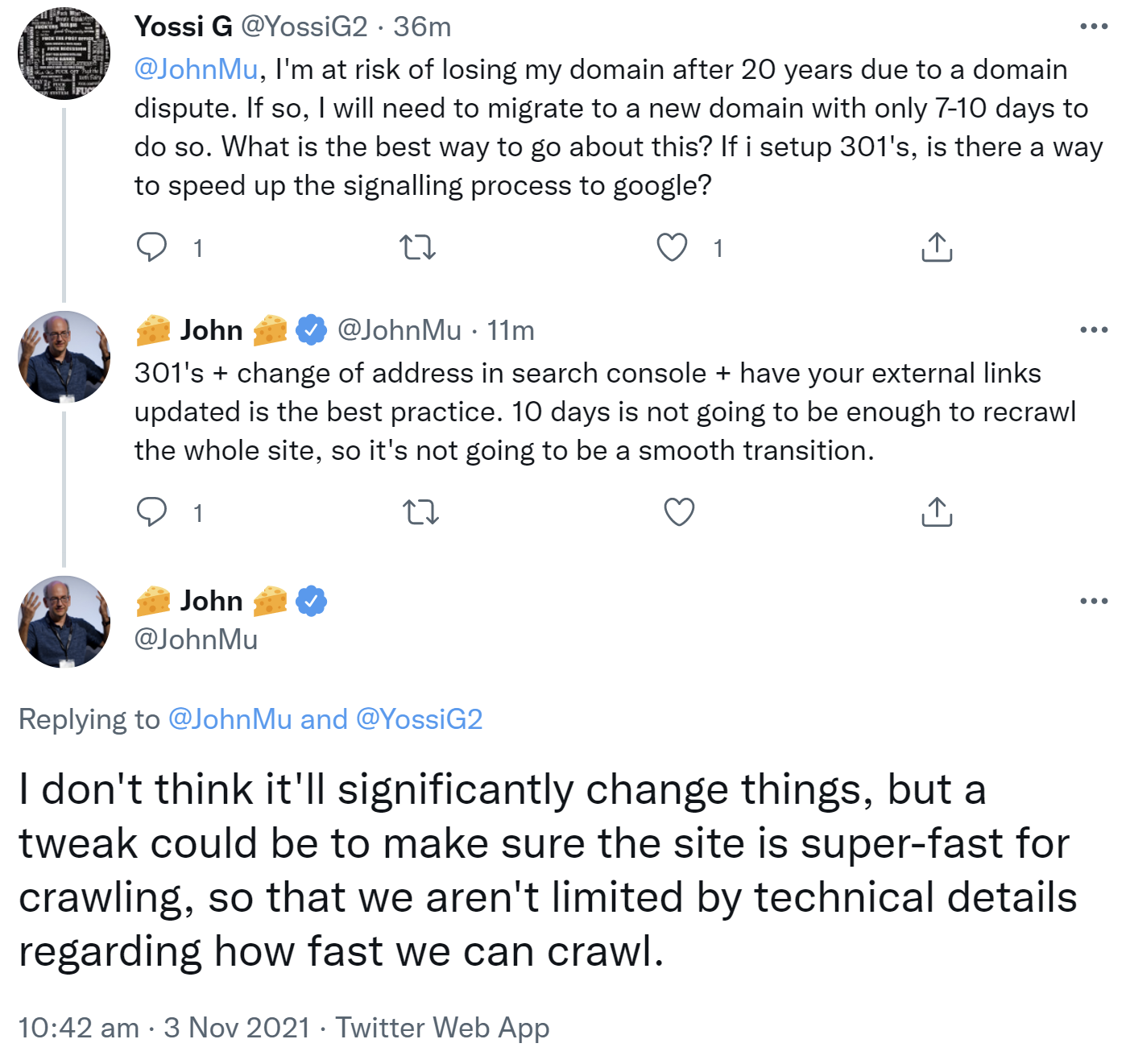Open Yossi G's profile picture

click(64, 53)
